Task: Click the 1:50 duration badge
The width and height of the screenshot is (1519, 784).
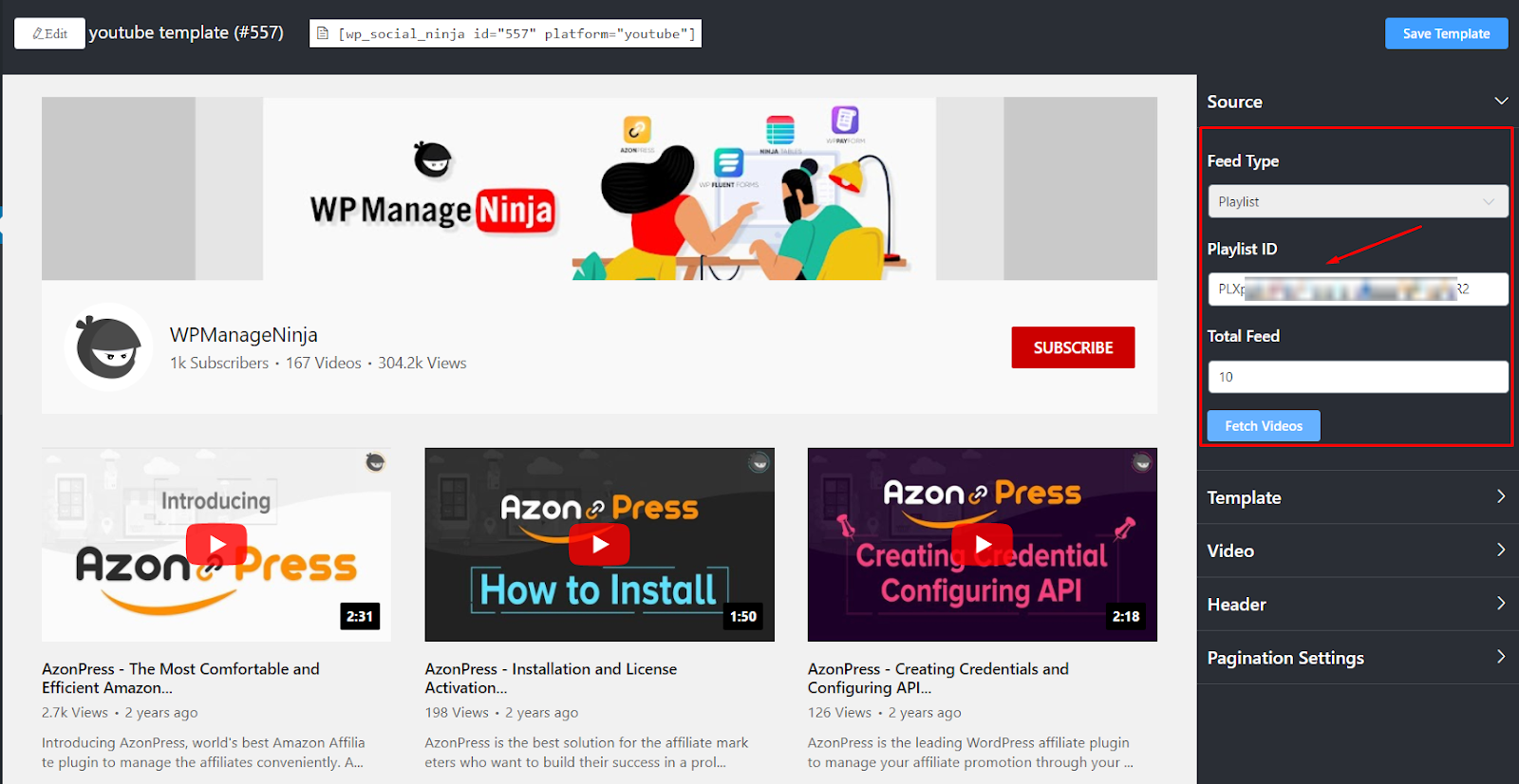Action: click(742, 616)
